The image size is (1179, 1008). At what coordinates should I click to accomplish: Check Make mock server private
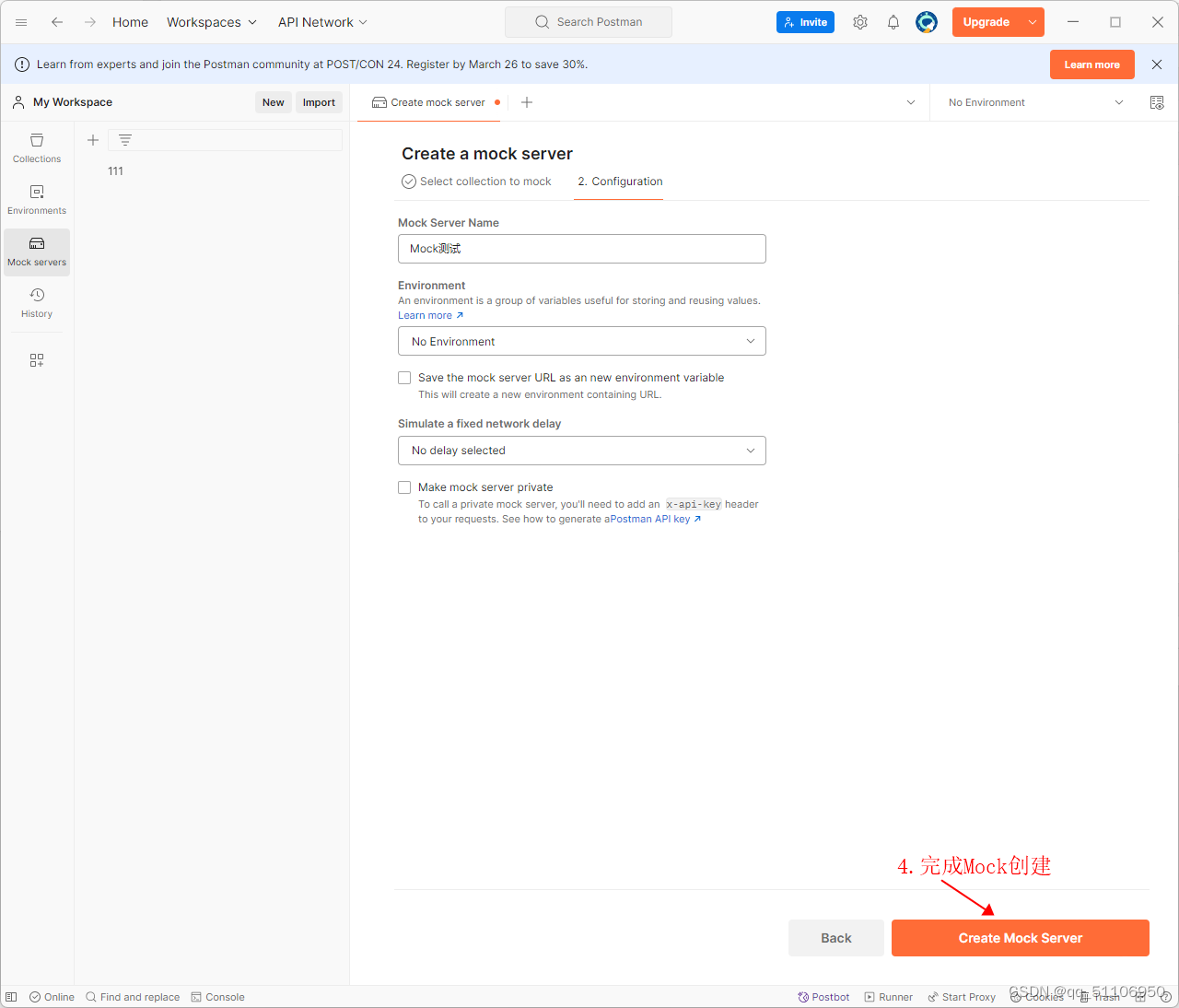click(x=404, y=487)
